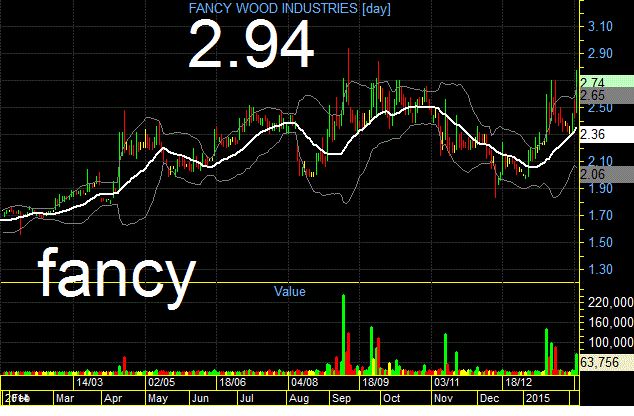Click the 160,000 volume axis label
Image resolution: width=634 pixels, height=416 pixels.
[610, 322]
